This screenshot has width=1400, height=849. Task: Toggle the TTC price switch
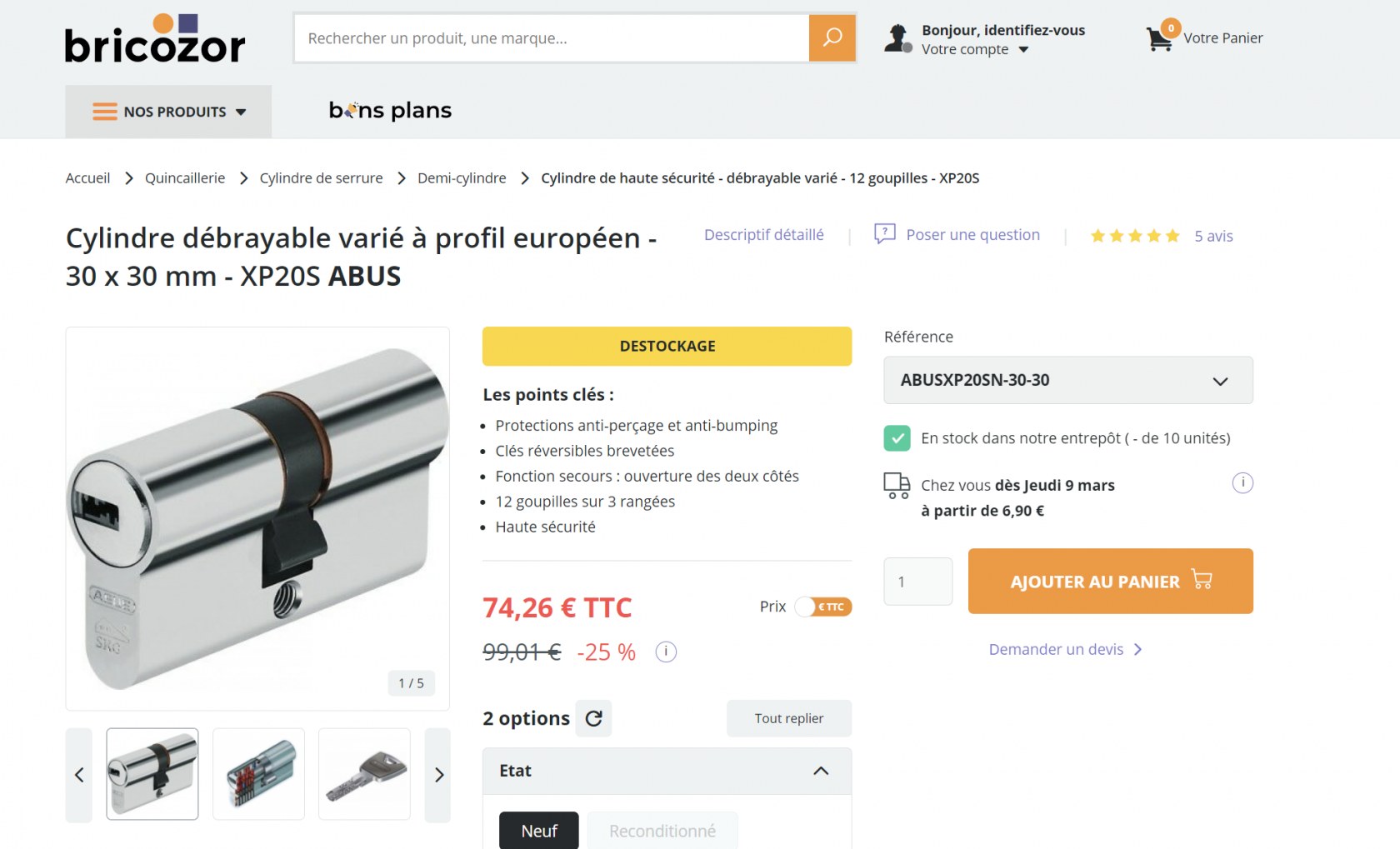pyautogui.click(x=822, y=607)
